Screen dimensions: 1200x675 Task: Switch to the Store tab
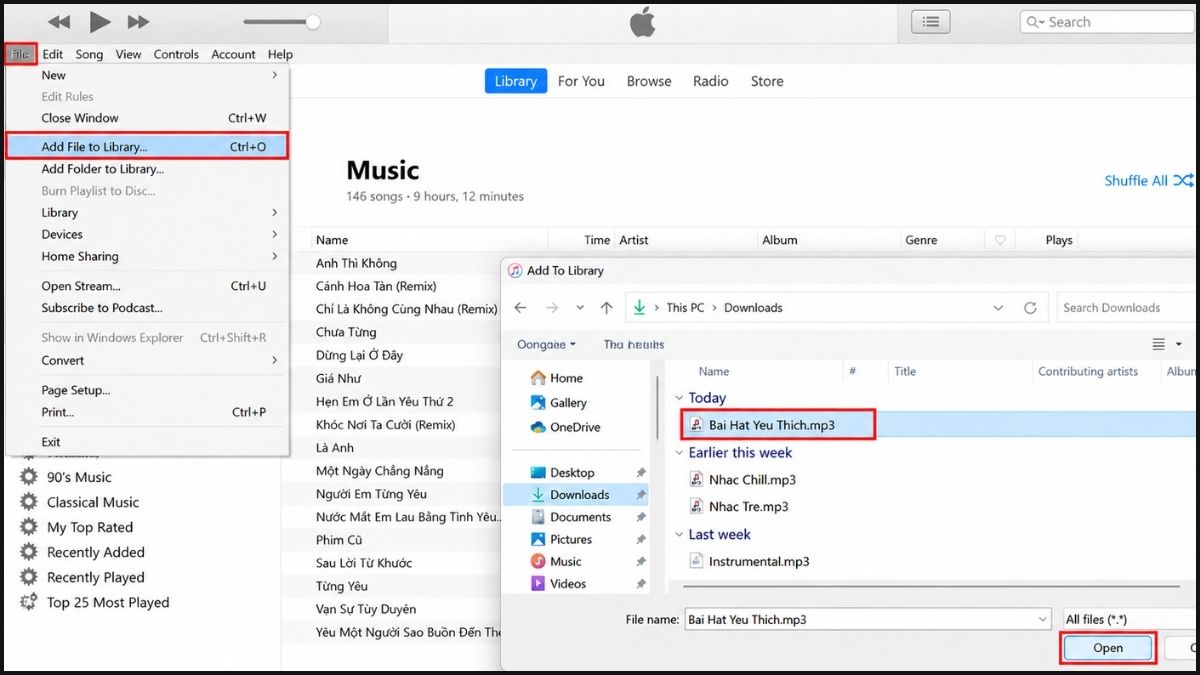(767, 81)
